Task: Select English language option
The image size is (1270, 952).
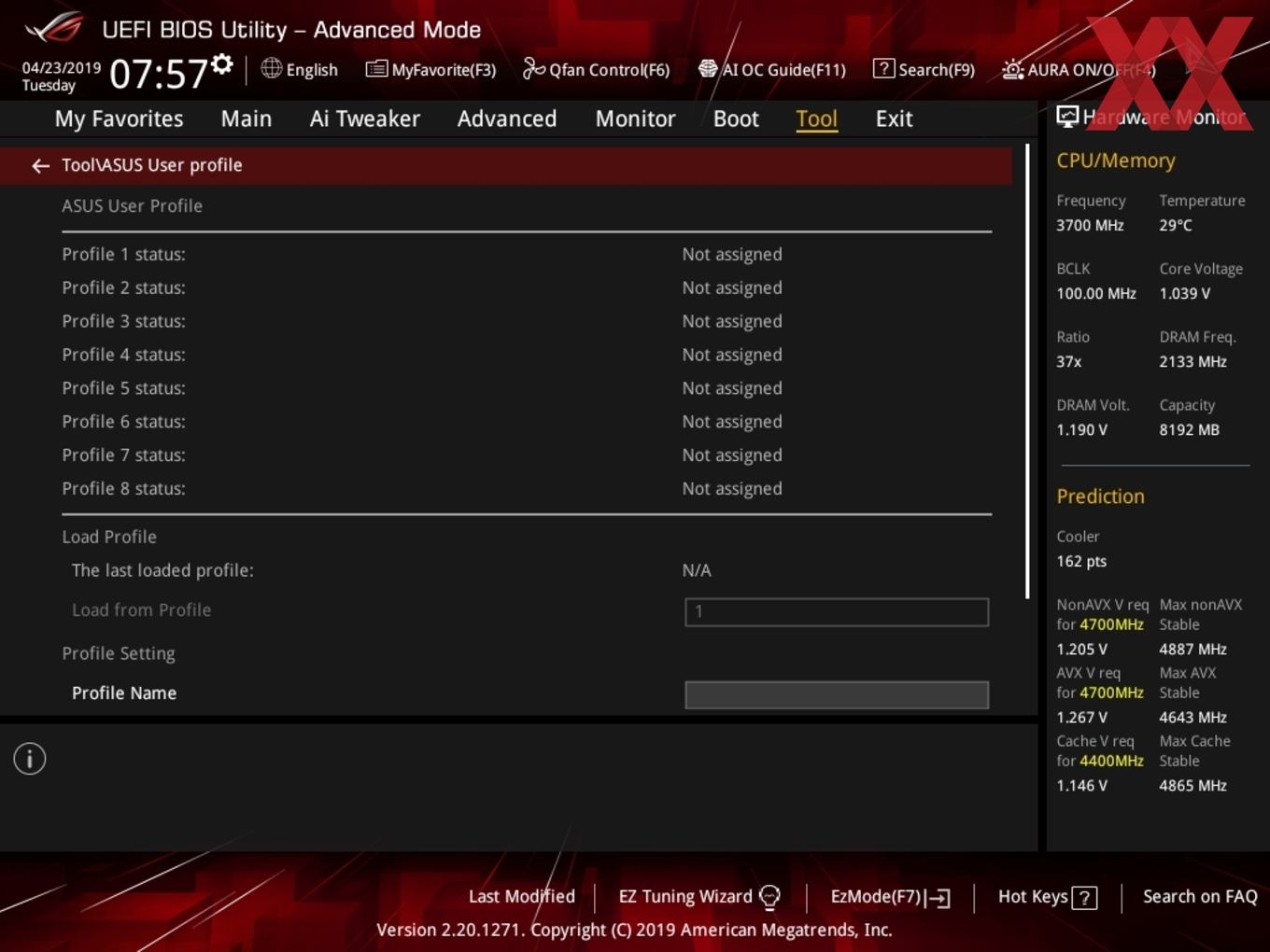Action: 312,70
